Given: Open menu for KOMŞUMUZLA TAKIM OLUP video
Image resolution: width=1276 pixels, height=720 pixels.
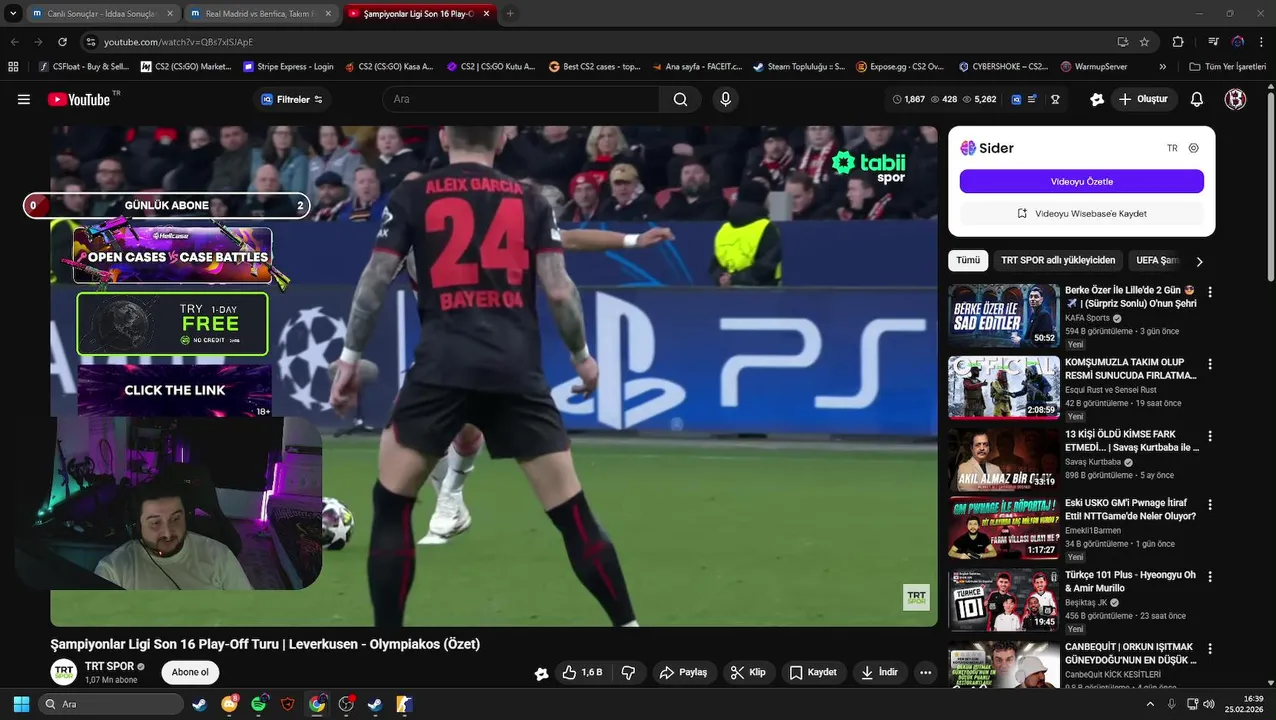Looking at the screenshot, I should point(1210,364).
